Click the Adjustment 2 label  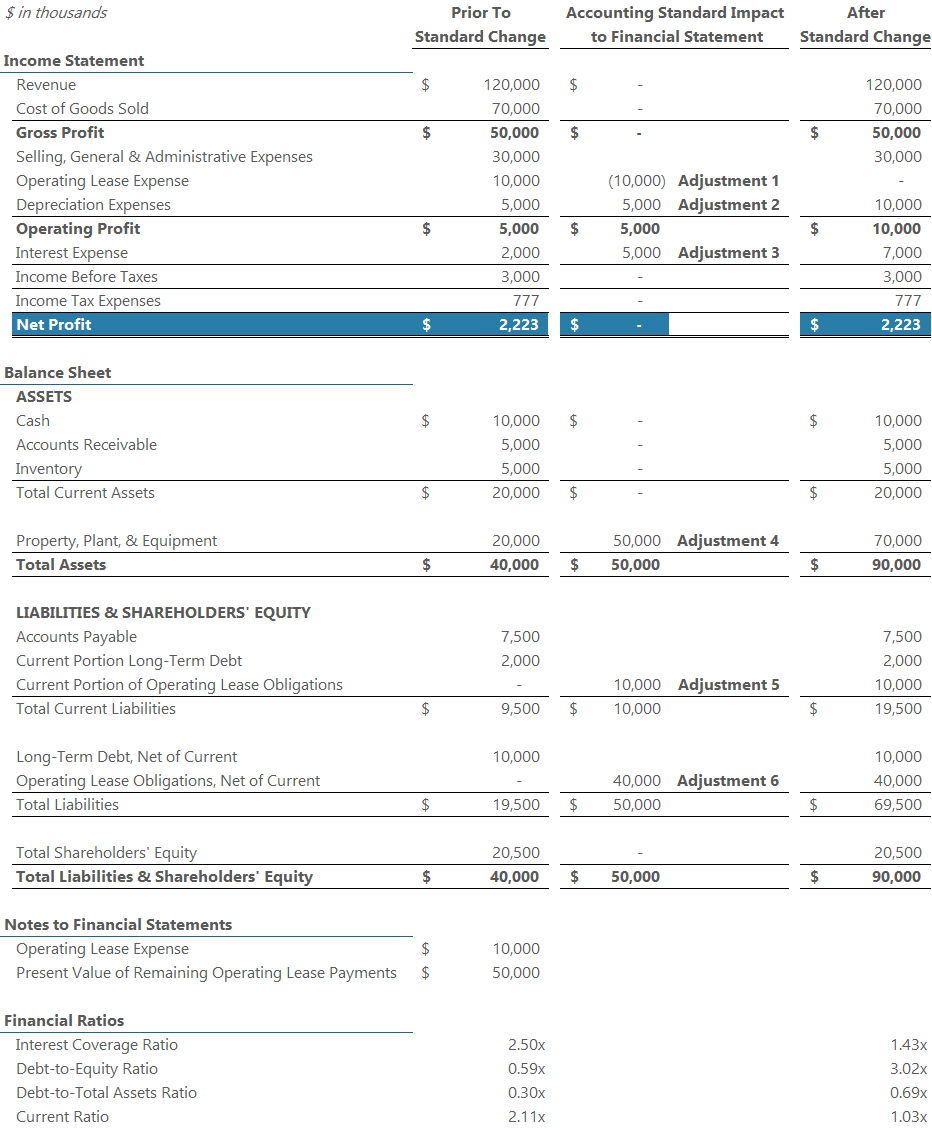coord(728,204)
